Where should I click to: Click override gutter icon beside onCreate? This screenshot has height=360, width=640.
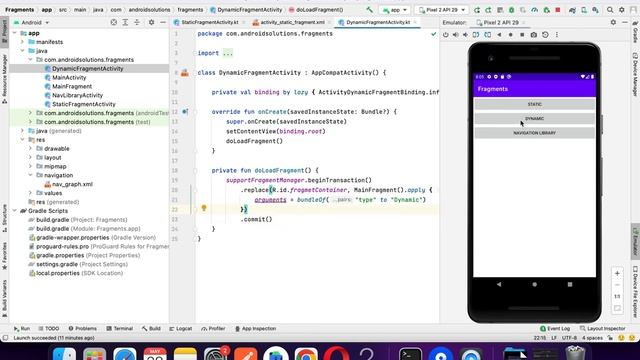click(185, 111)
